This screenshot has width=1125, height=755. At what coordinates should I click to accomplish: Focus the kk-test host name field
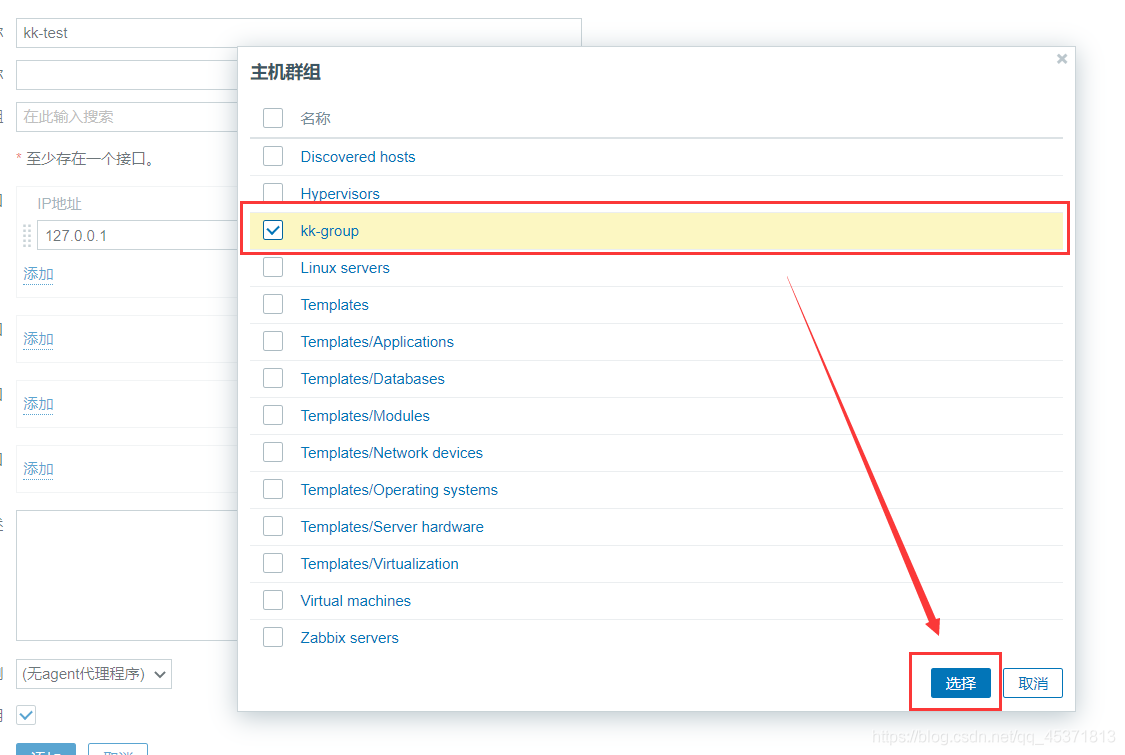pyautogui.click(x=298, y=33)
